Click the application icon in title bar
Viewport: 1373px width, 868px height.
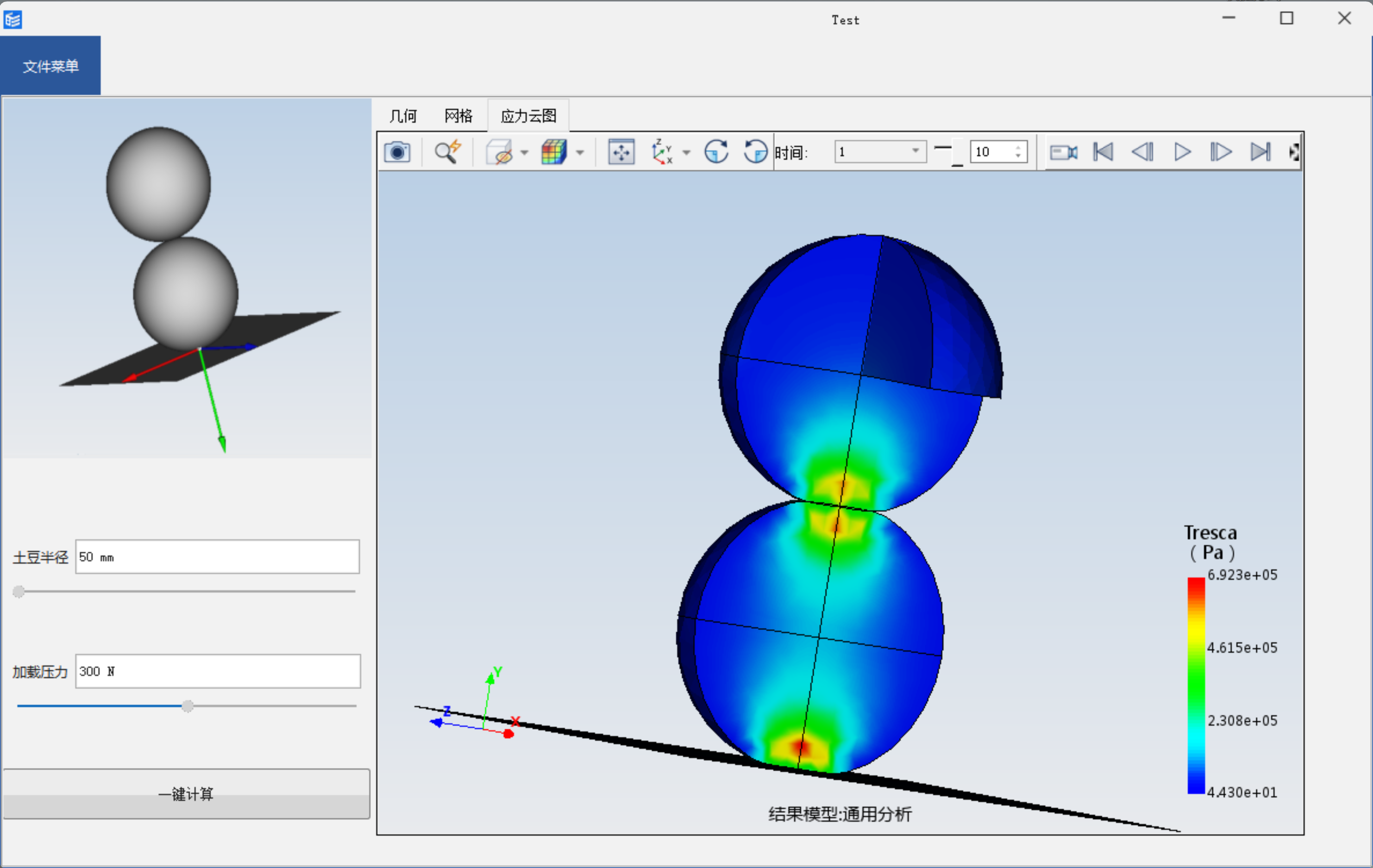coord(13,20)
